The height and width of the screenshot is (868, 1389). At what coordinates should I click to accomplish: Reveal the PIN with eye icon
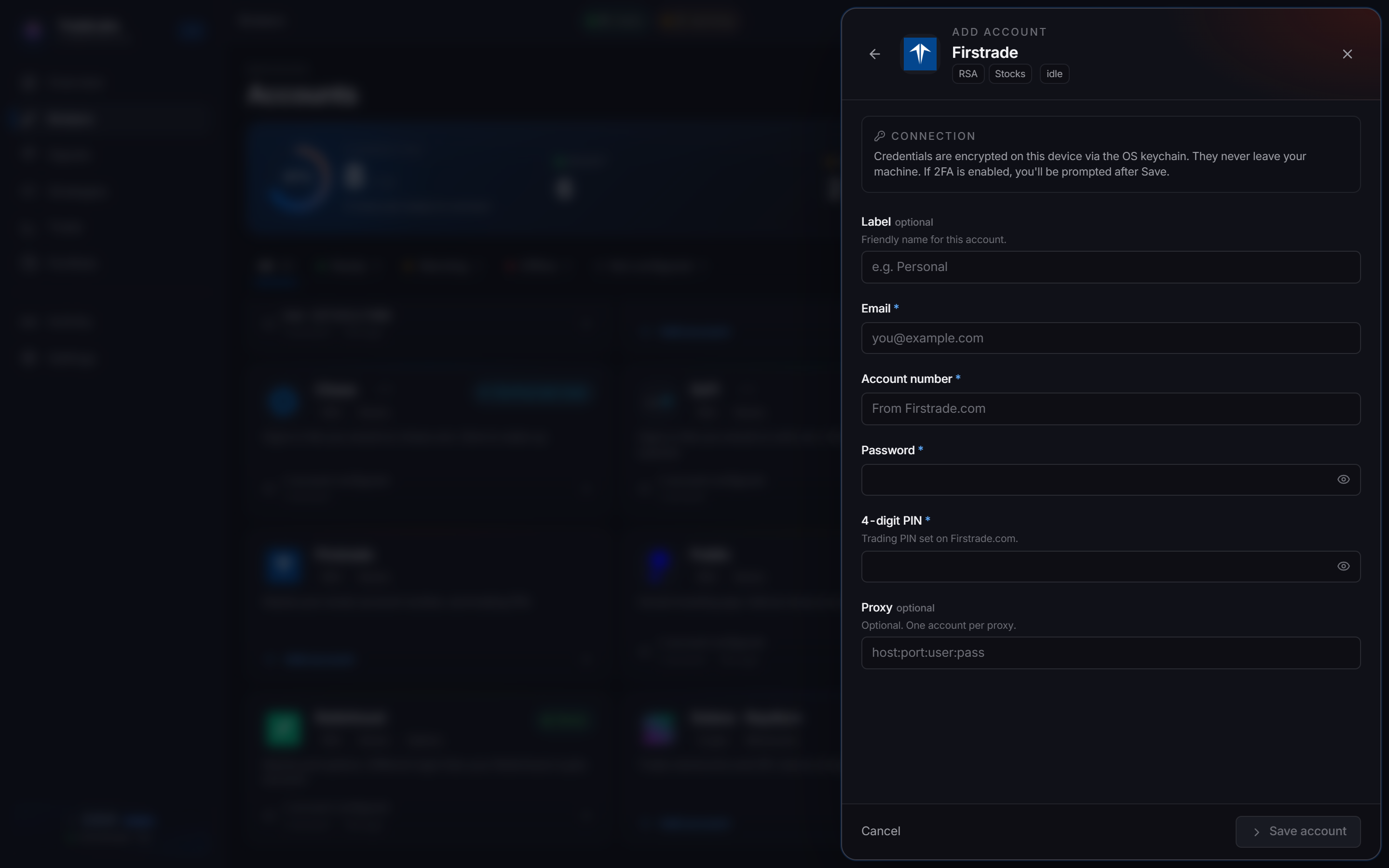coord(1343,567)
